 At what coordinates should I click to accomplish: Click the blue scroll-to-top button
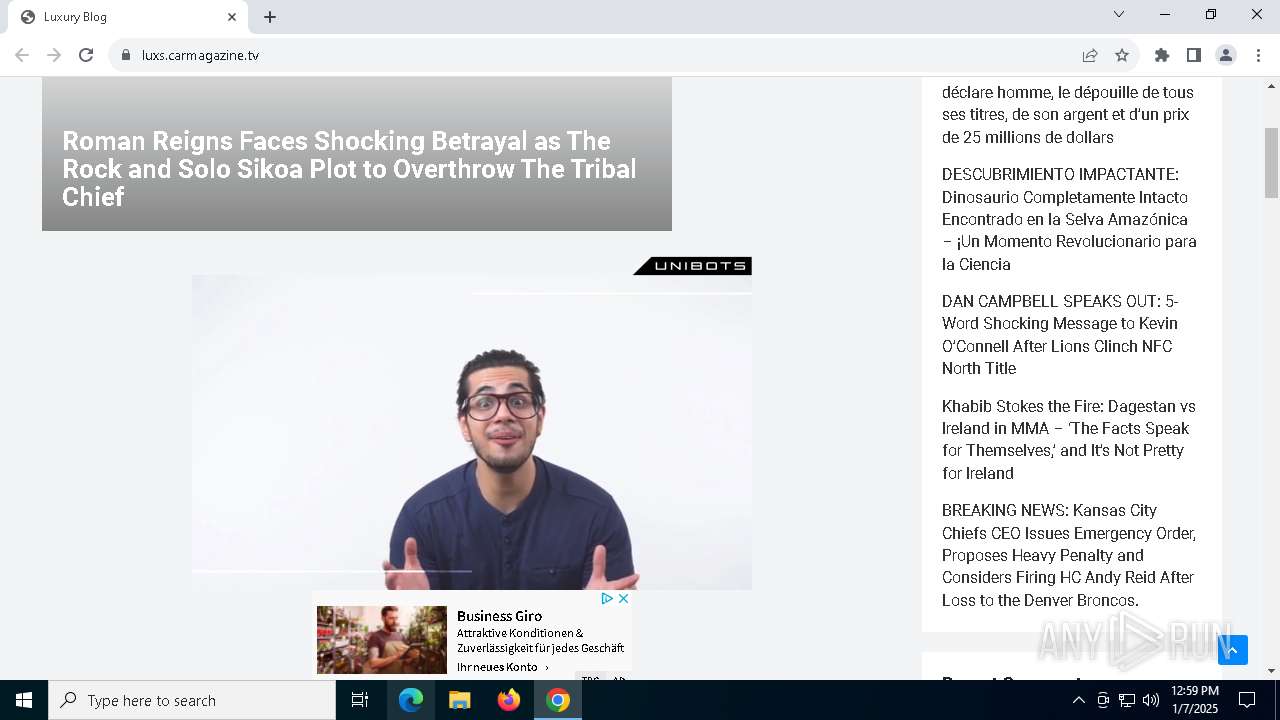(1233, 650)
